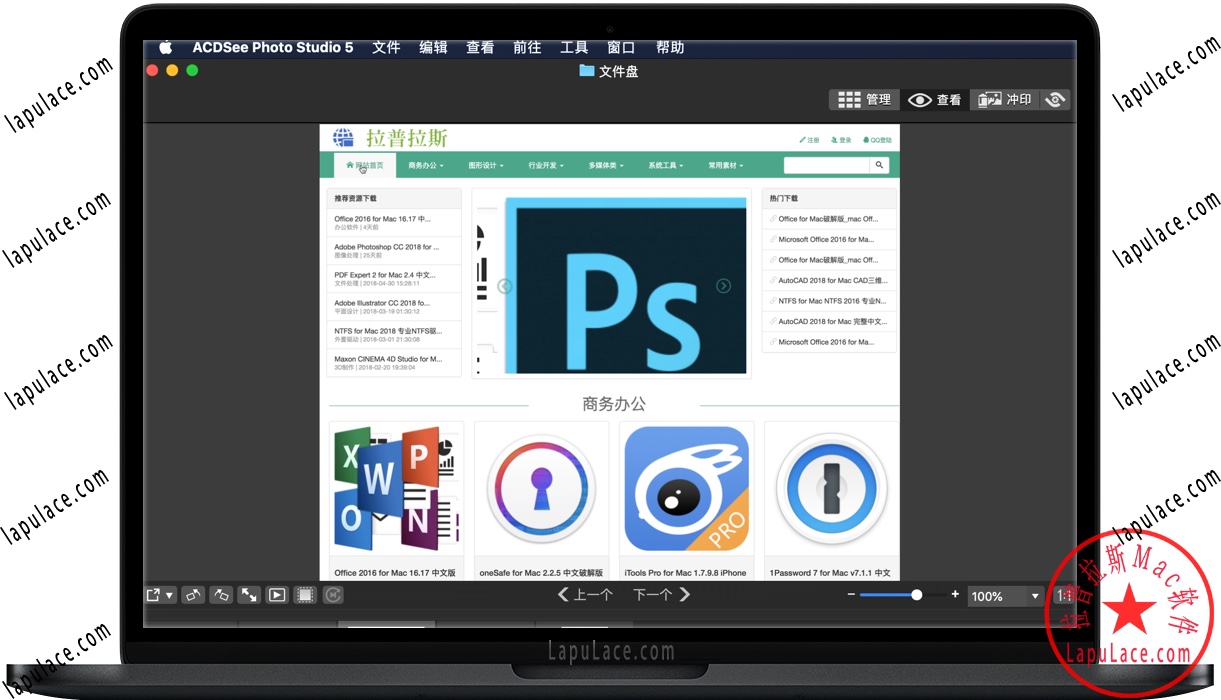Viewport: 1221px width, 700px height.
Task: Click 'AutoCAD 2018 for Mac CAD三维...' in 热门下载
Action: click(x=832, y=280)
